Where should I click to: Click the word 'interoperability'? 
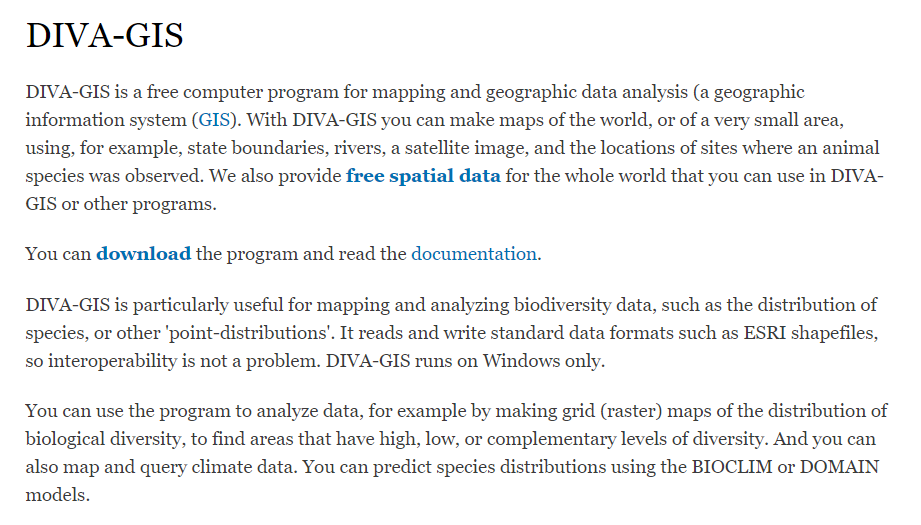tap(112, 361)
